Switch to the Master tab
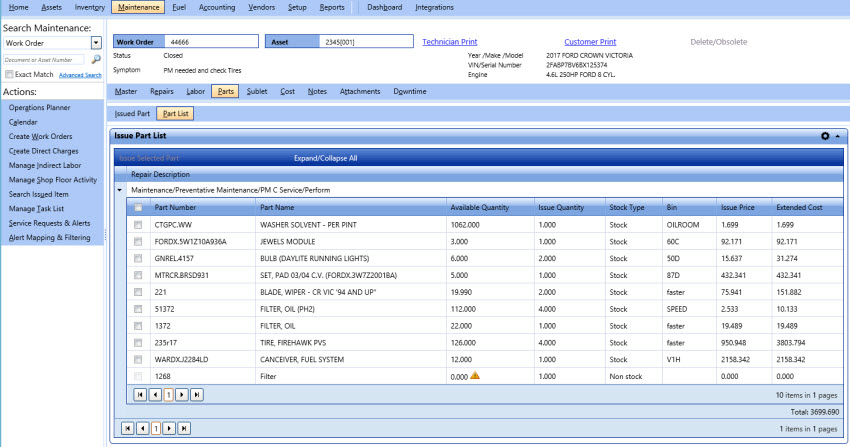The height and width of the screenshot is (447, 850). [126, 92]
